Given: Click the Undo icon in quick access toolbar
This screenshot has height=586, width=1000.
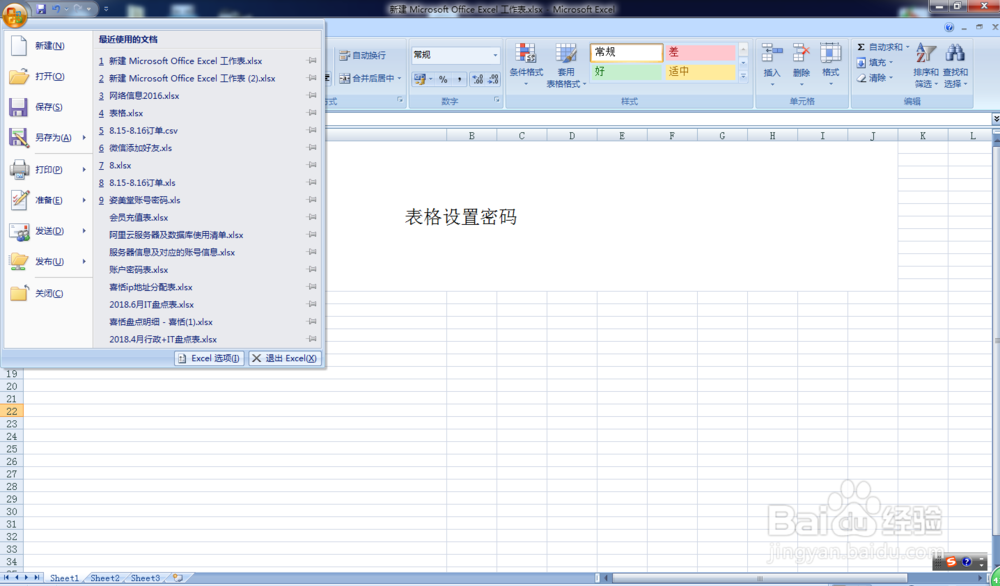Looking at the screenshot, I should click(x=56, y=9).
